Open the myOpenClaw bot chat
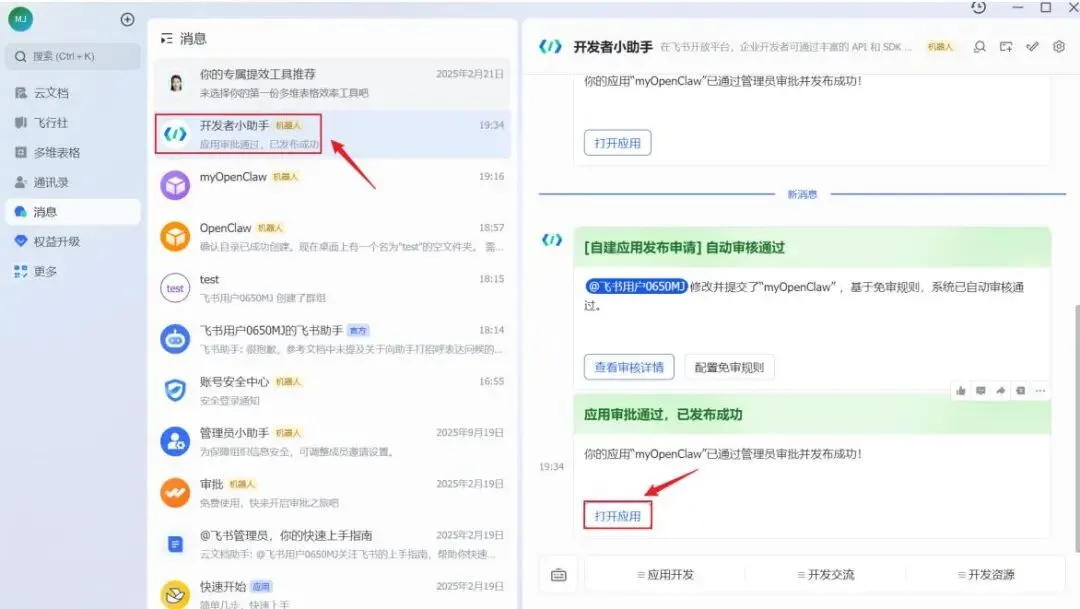The height and width of the screenshot is (609, 1080). [333, 185]
